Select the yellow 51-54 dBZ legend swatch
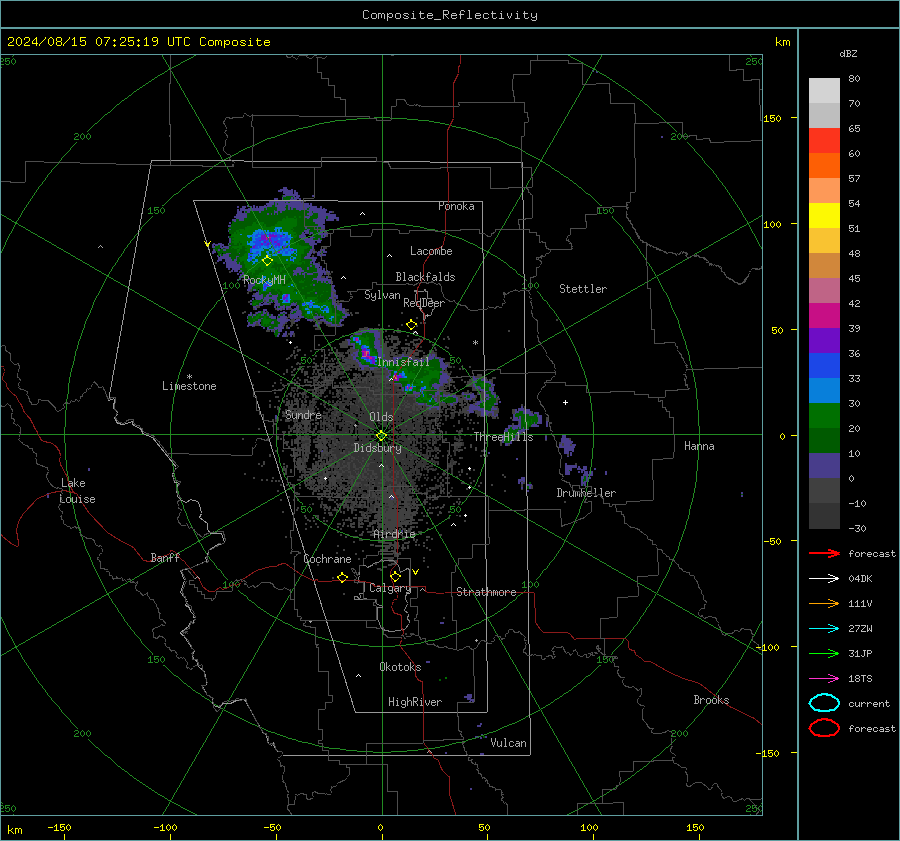This screenshot has height=841, width=900. pos(824,216)
